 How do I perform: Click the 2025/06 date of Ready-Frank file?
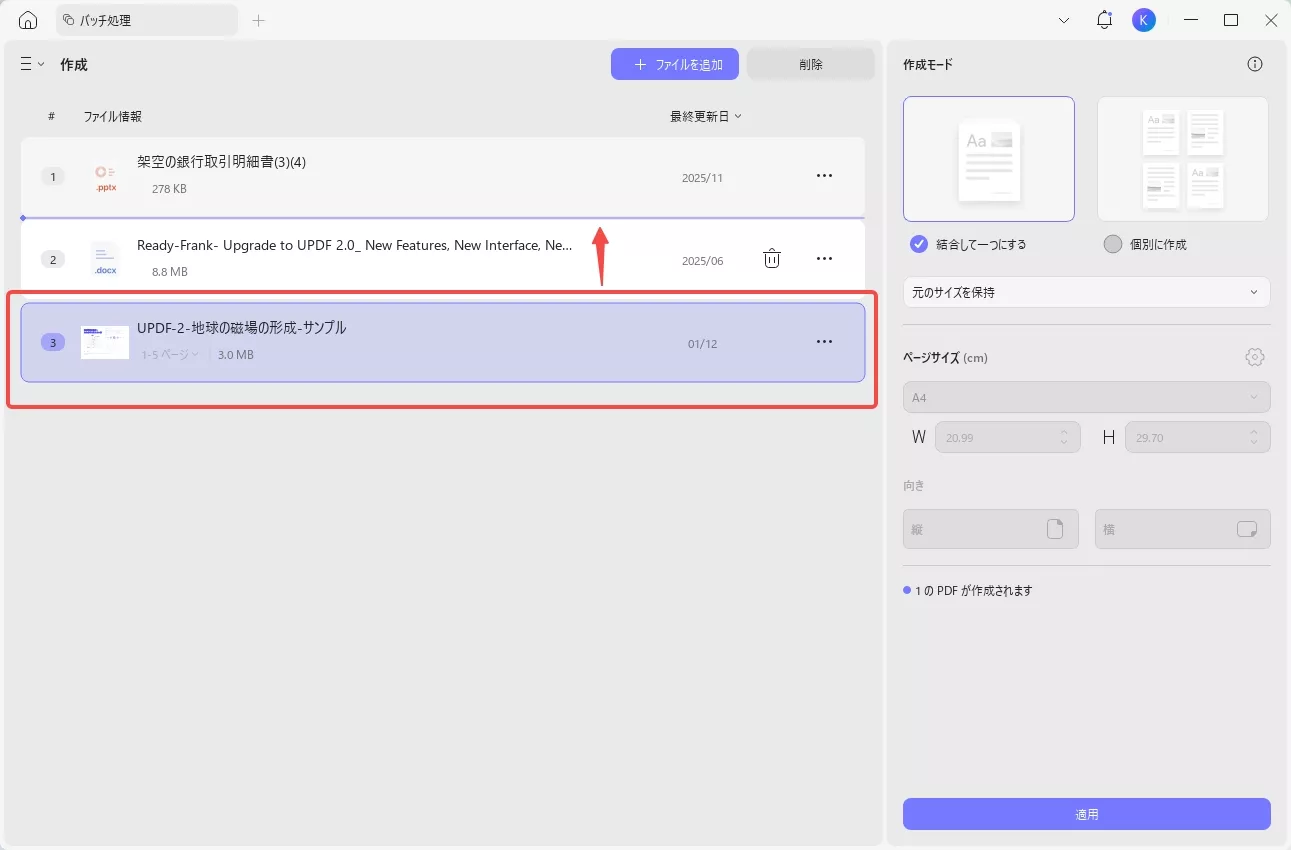point(702,261)
